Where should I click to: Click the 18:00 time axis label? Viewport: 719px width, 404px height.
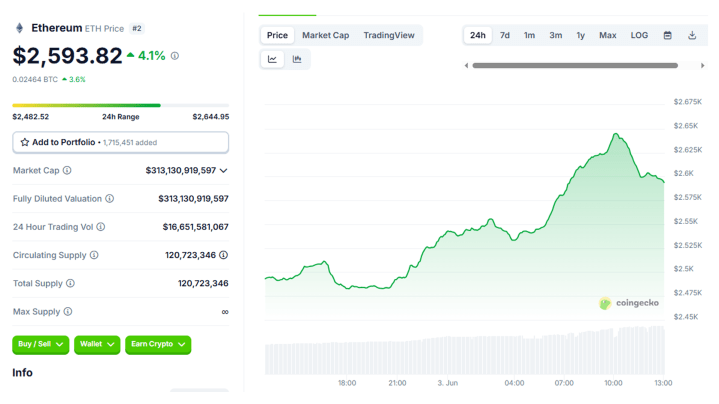coord(347,383)
